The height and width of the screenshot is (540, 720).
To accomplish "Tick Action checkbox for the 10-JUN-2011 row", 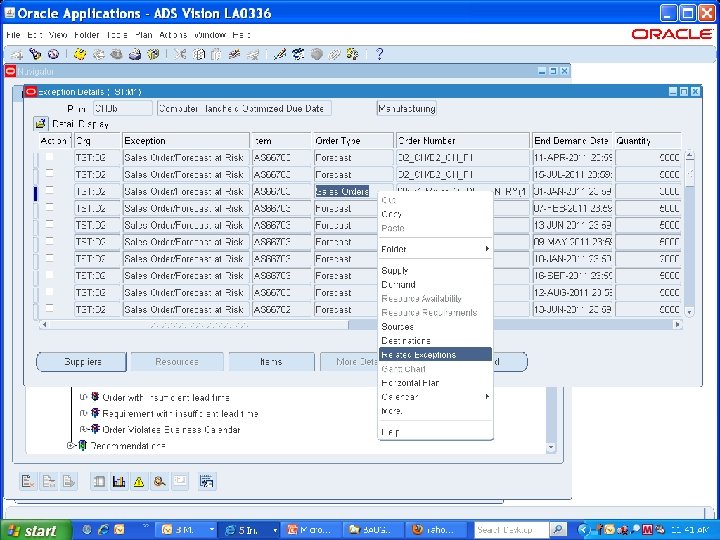I will point(50,308).
